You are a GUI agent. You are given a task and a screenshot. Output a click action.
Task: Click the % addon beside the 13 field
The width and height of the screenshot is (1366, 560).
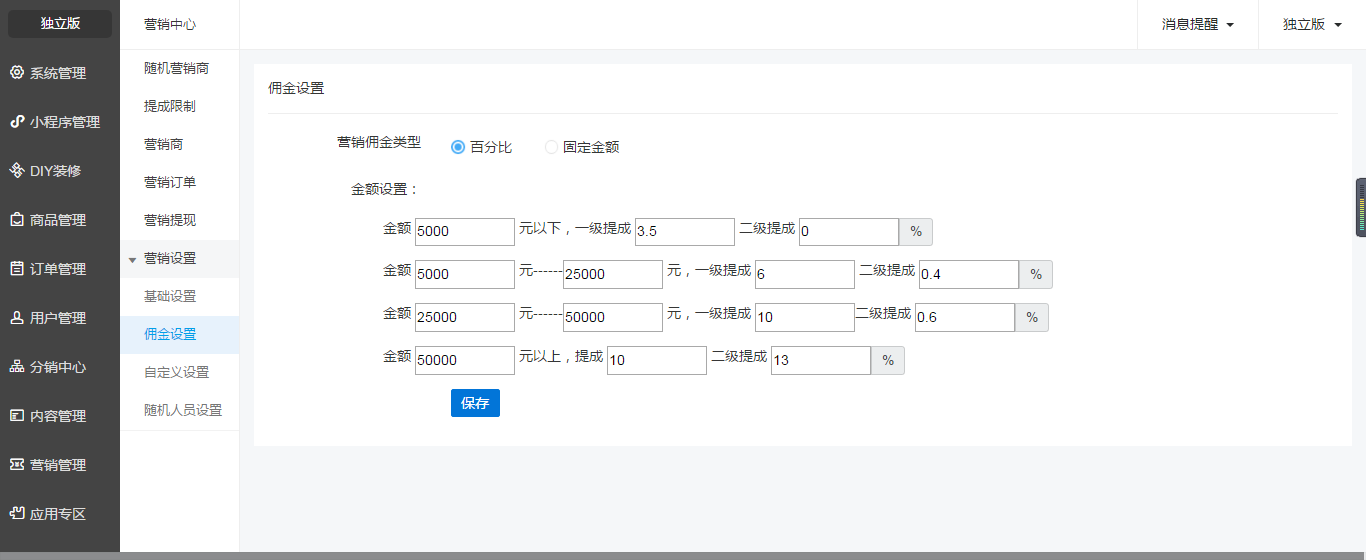888,360
